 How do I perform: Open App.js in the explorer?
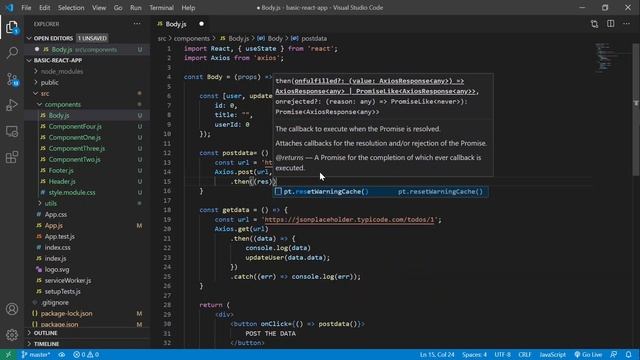coord(53,225)
